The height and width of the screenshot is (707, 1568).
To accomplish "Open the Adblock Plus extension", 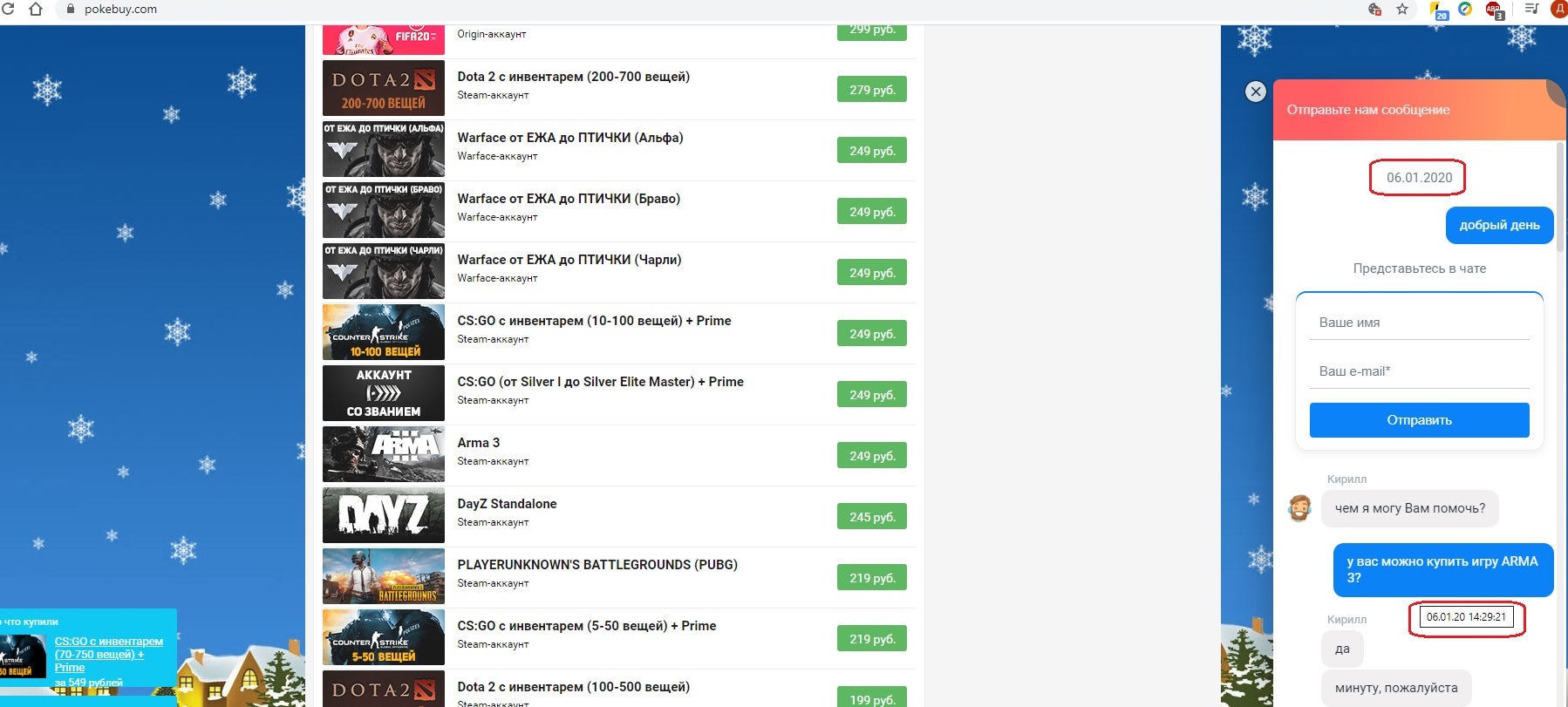I will pos(1495,10).
